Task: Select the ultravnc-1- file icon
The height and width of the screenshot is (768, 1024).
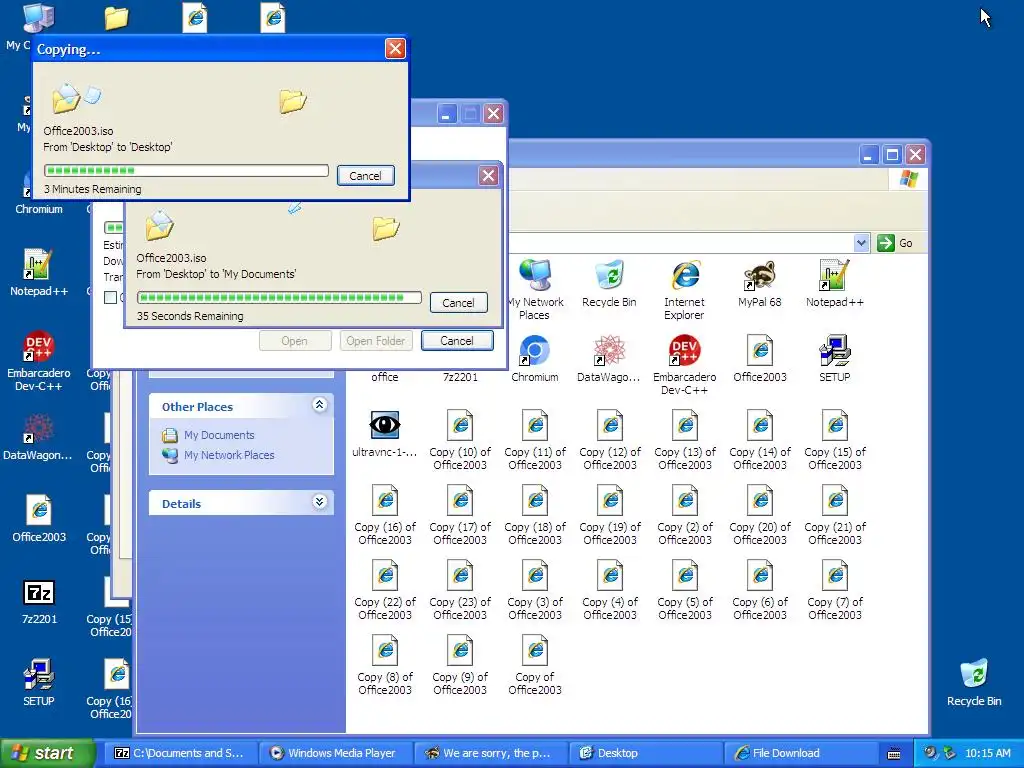Action: point(385,433)
